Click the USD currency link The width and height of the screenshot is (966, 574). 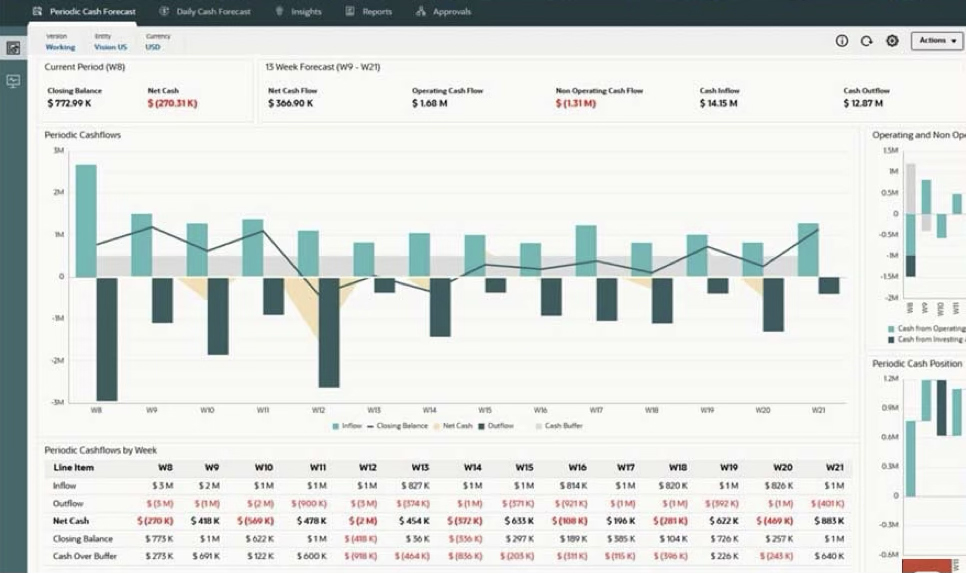point(152,47)
